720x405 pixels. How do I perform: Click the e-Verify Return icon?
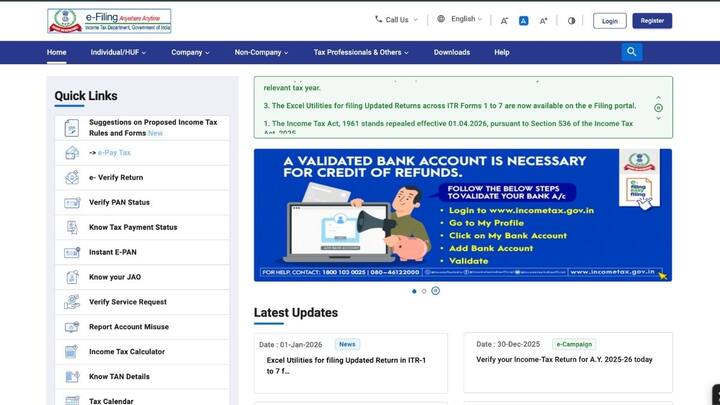72,177
